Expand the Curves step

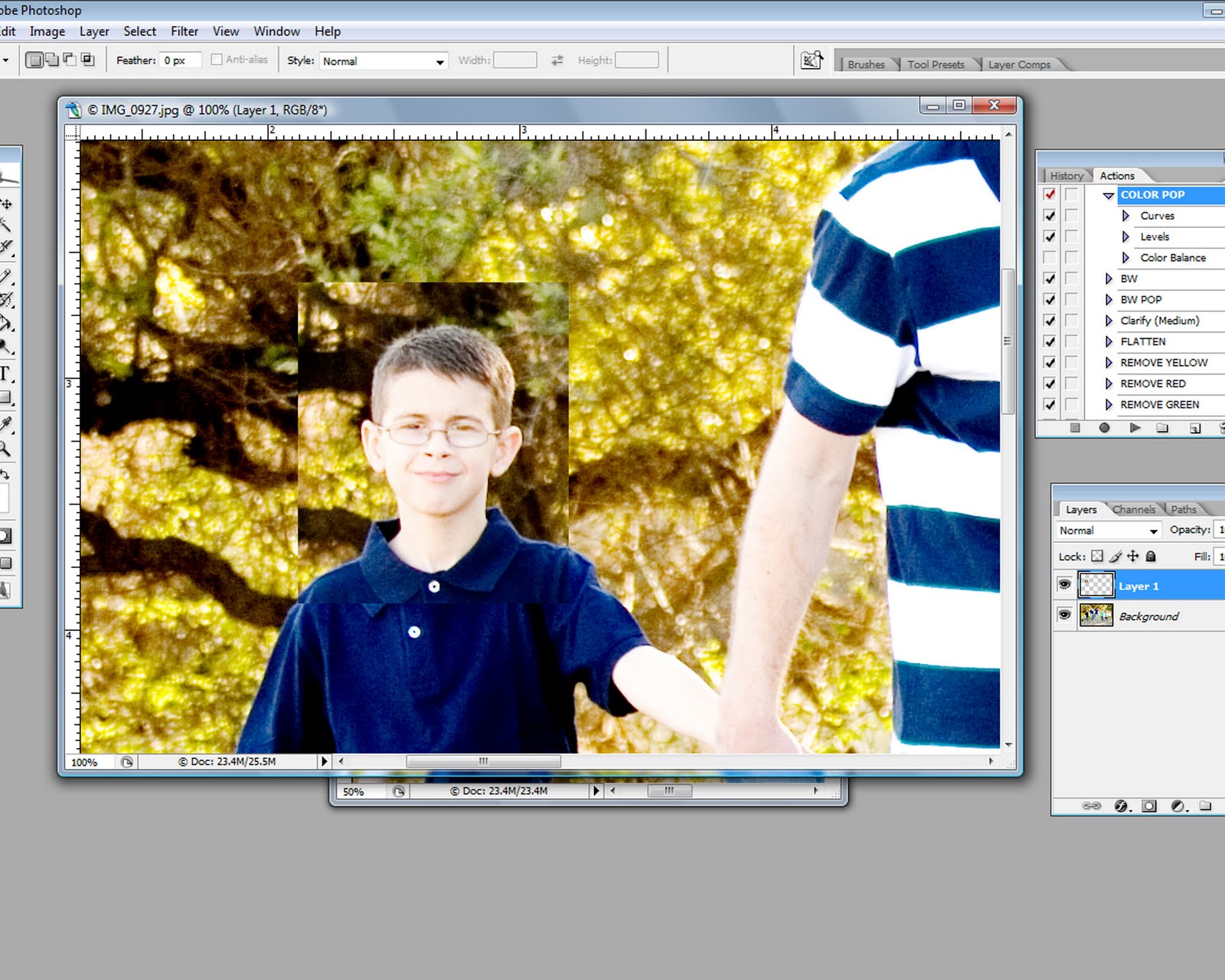[x=1125, y=216]
